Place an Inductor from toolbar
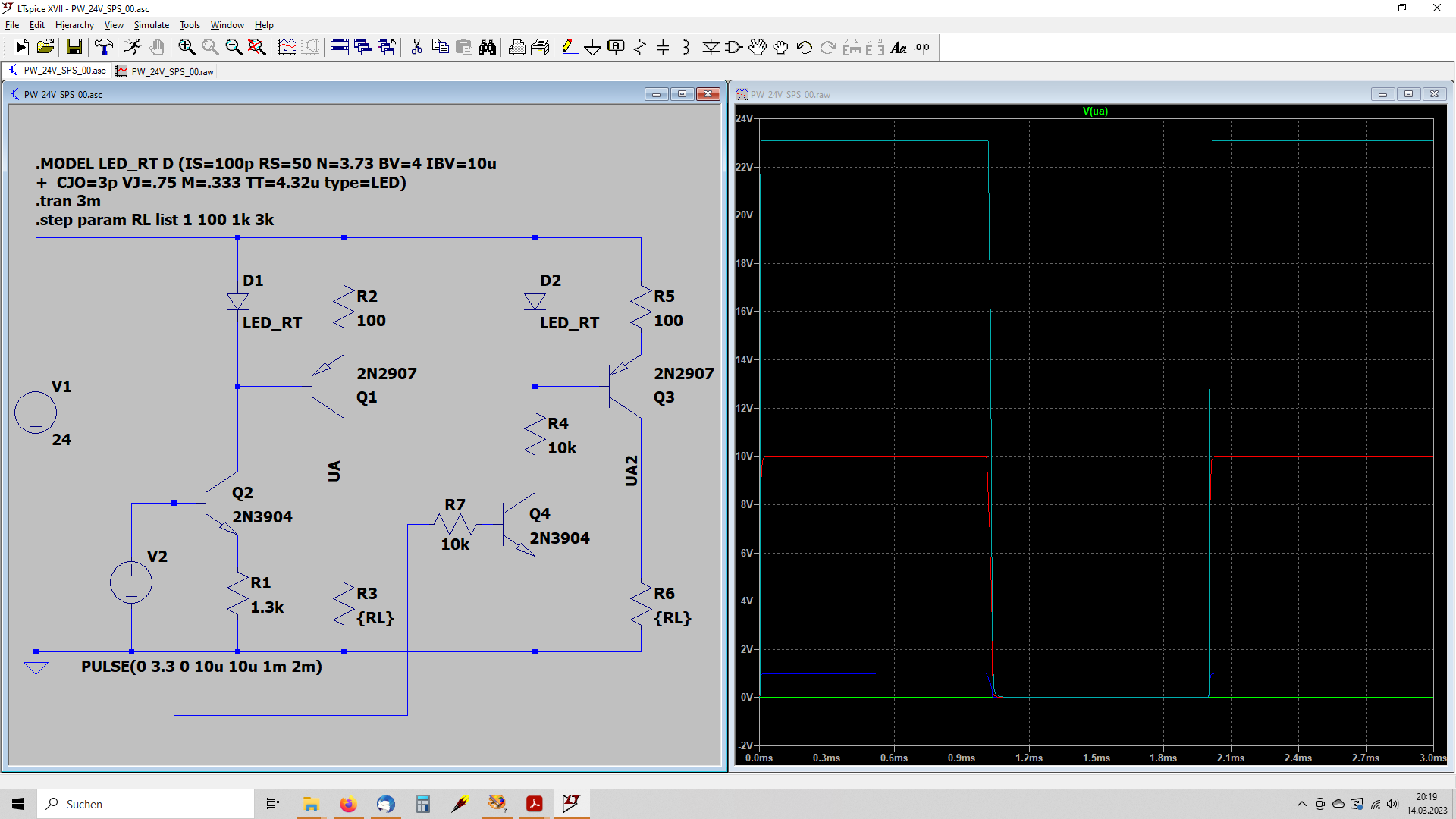This screenshot has width=1456, height=819. [686, 47]
